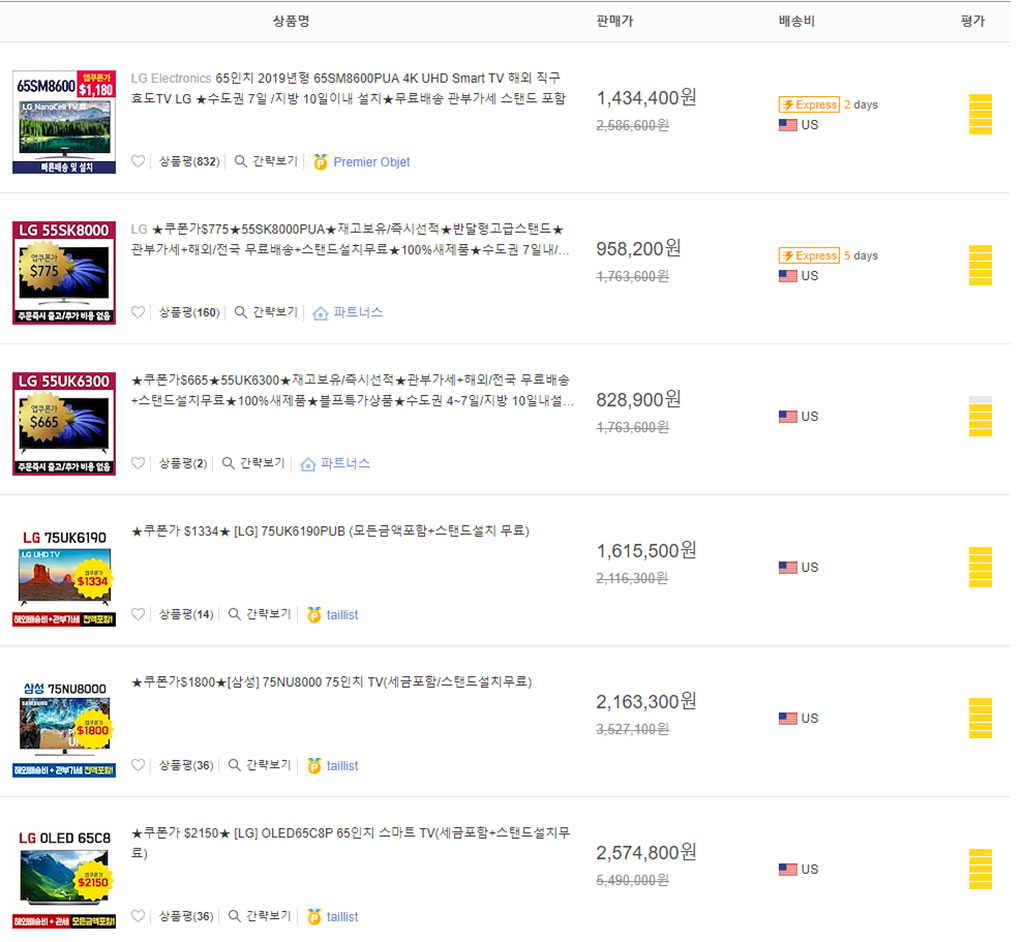Add 65SM8600PUA TV to wishlist heart

[138, 161]
